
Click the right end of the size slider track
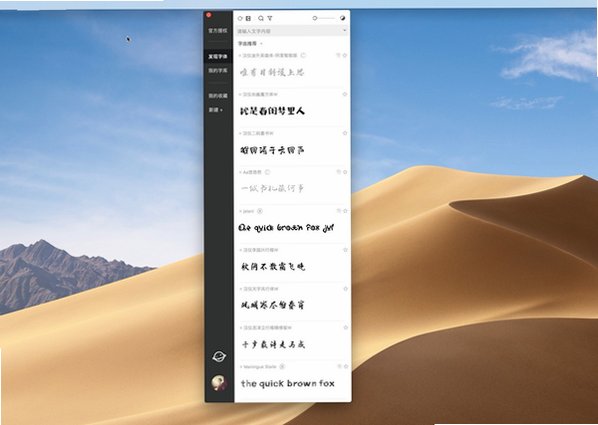click(x=334, y=18)
